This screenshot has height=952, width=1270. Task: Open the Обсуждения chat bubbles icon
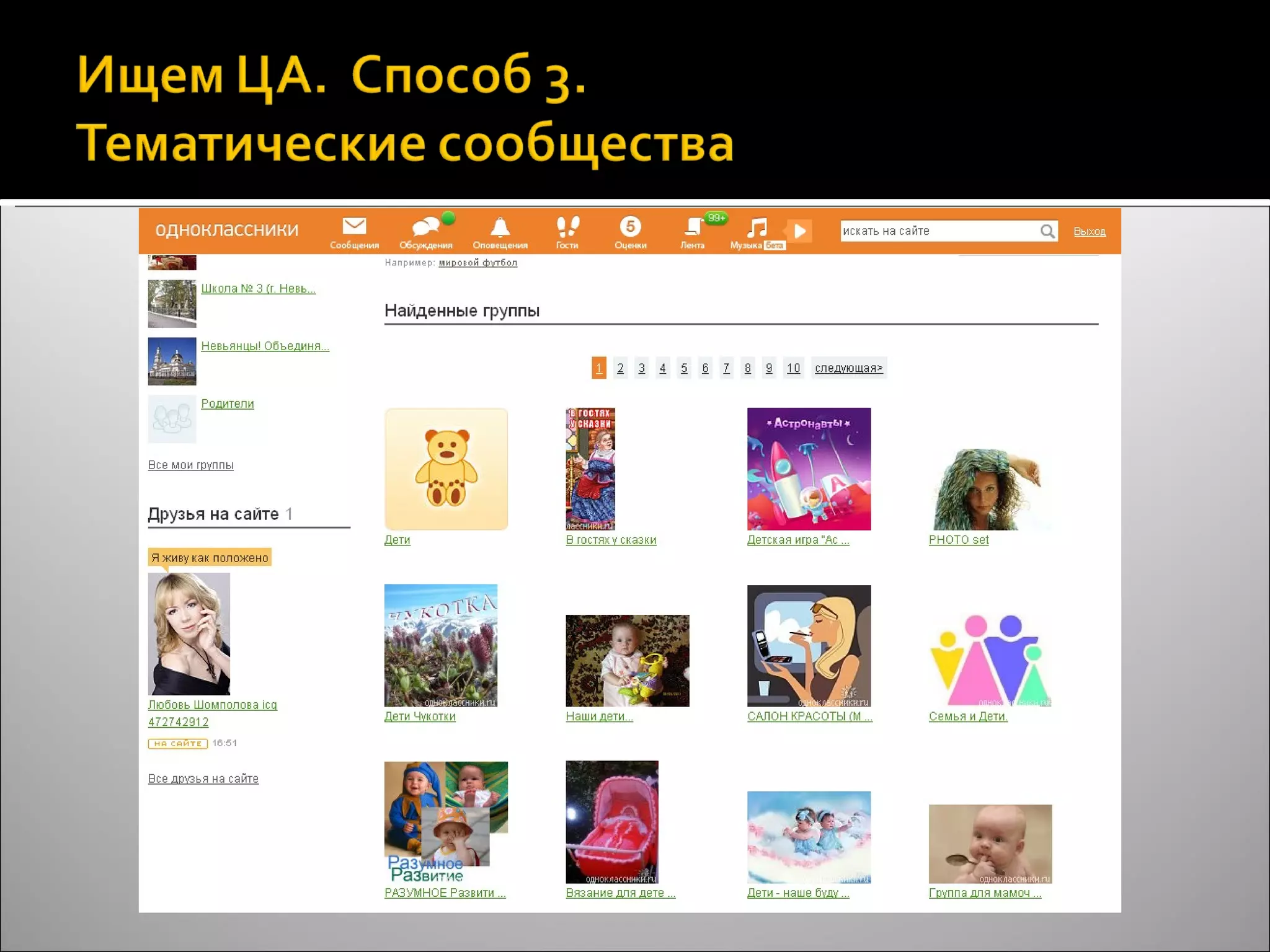tap(426, 227)
